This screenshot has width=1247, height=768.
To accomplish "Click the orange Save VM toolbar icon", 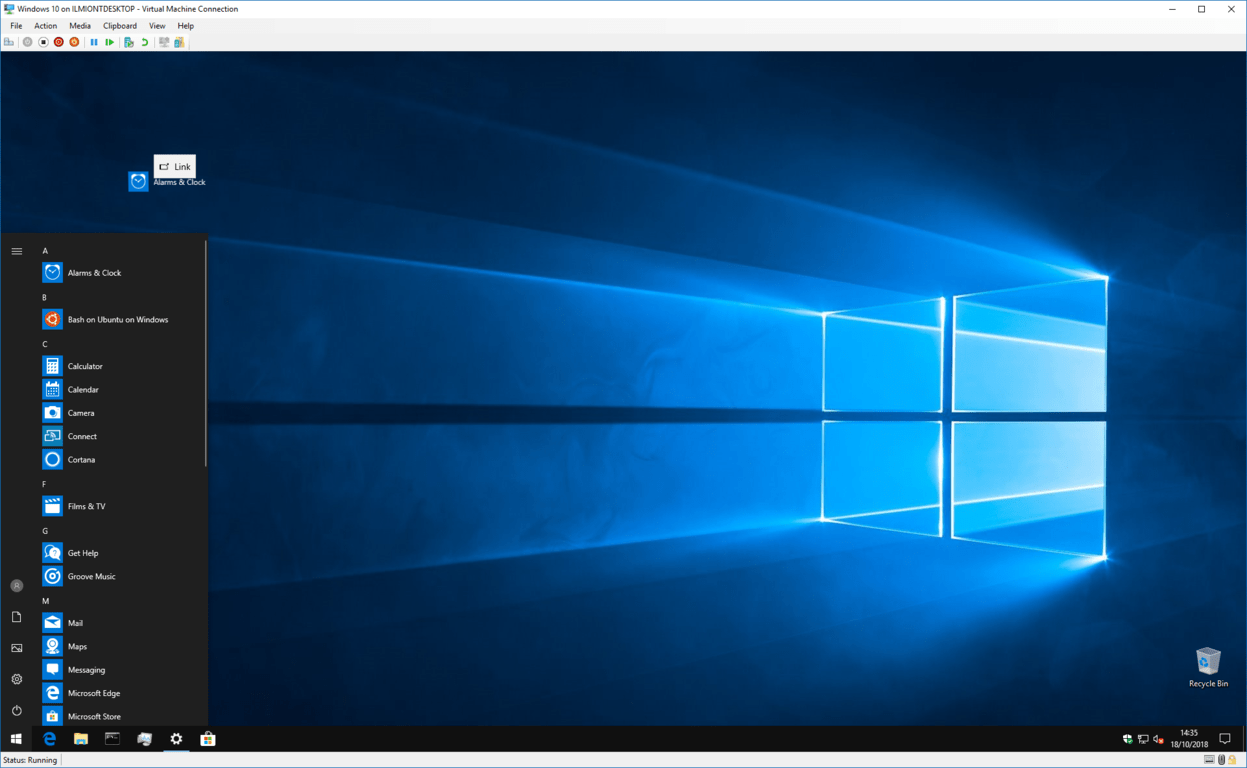I will coord(74,42).
